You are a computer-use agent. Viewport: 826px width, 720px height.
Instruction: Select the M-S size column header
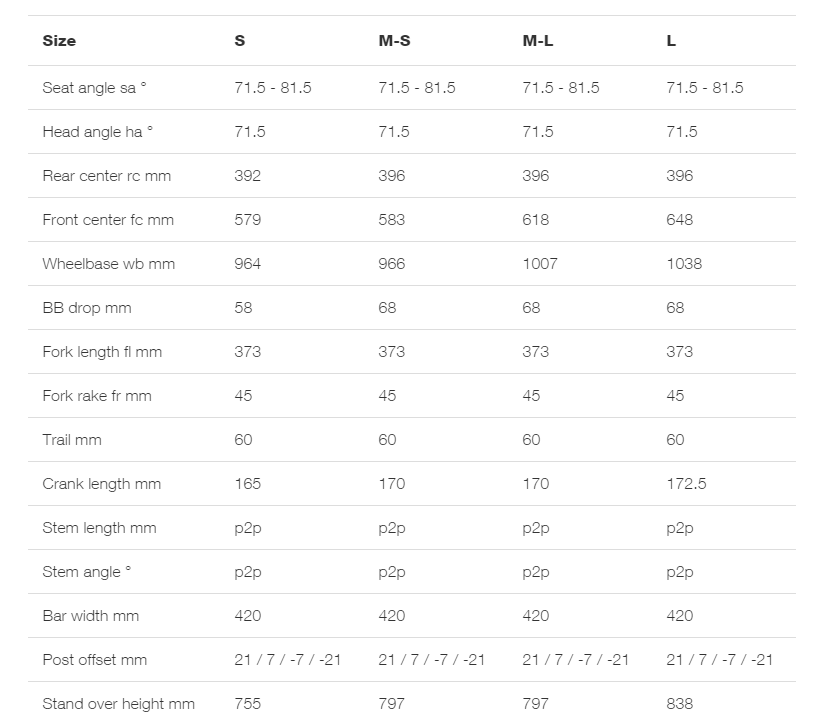(x=394, y=41)
